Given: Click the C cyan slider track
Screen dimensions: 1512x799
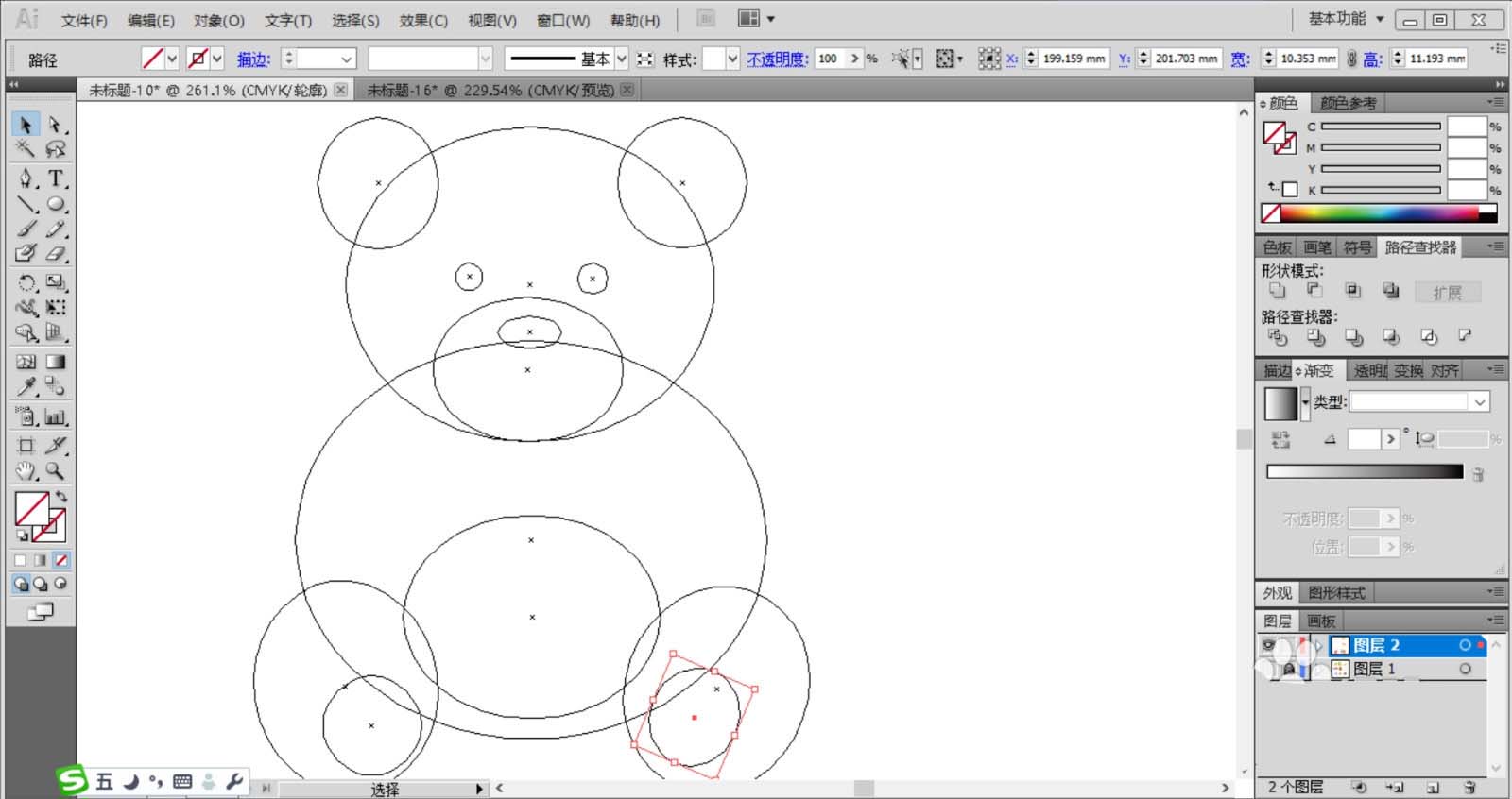Looking at the screenshot, I should tap(1381, 127).
